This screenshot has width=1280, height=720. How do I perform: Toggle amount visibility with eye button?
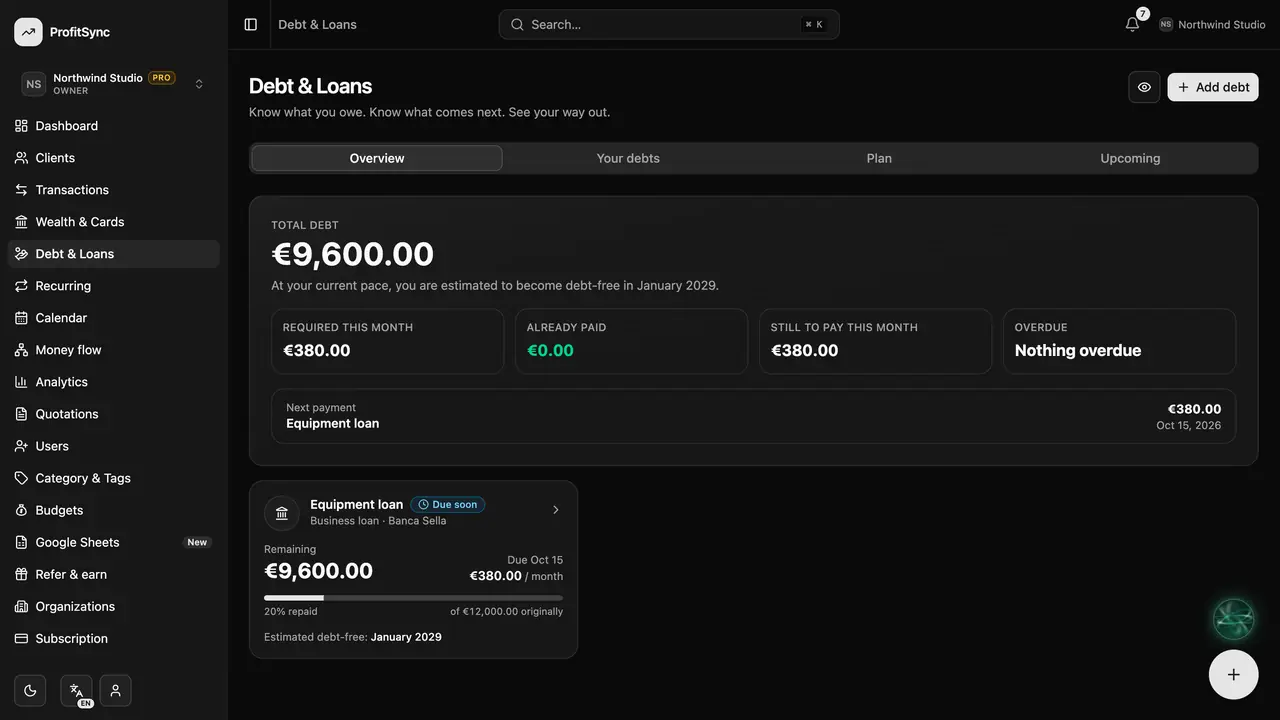(x=1144, y=87)
